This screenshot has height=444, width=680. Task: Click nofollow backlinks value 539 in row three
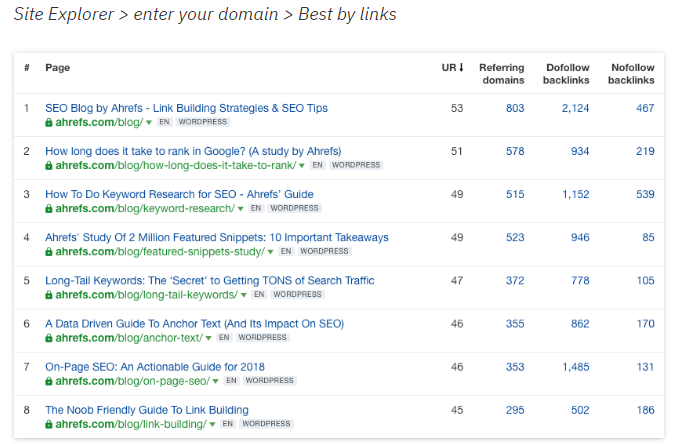[644, 194]
